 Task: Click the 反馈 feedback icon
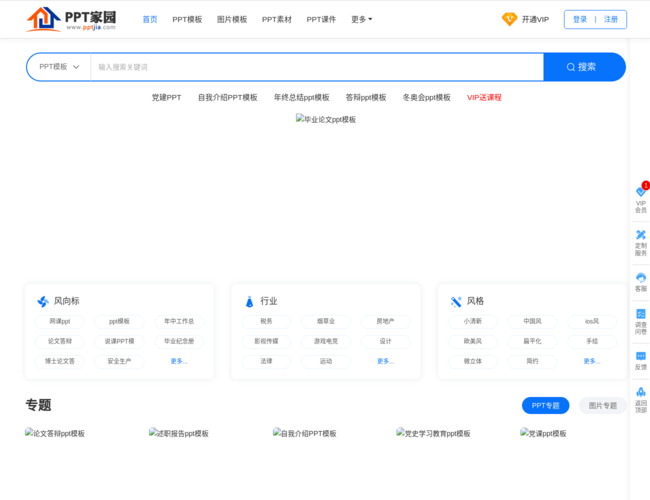click(x=640, y=356)
